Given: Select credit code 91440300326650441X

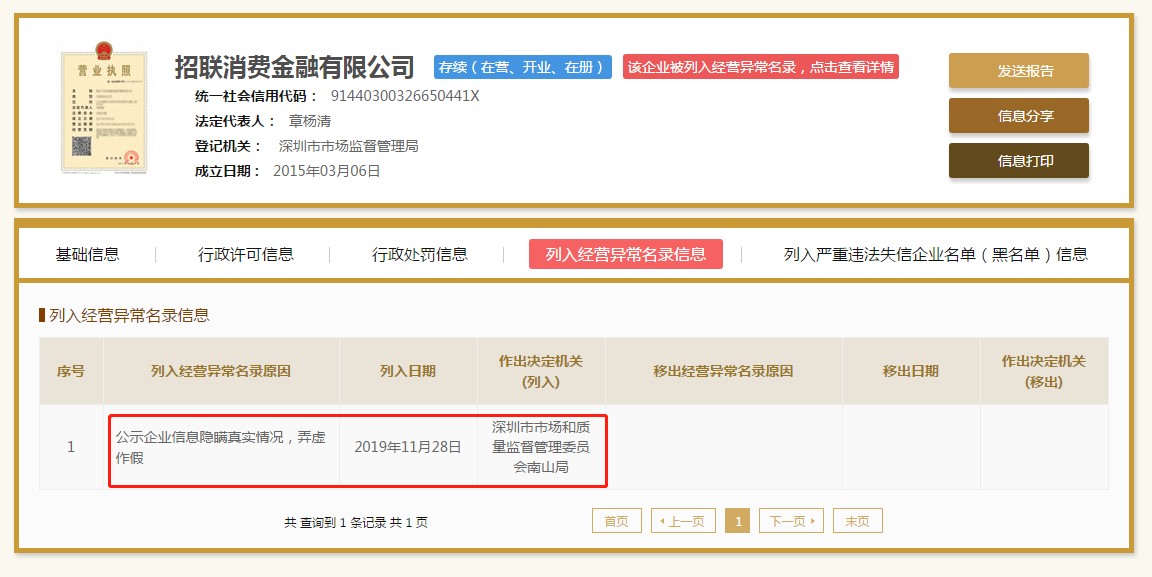Looking at the screenshot, I should pos(405,96).
